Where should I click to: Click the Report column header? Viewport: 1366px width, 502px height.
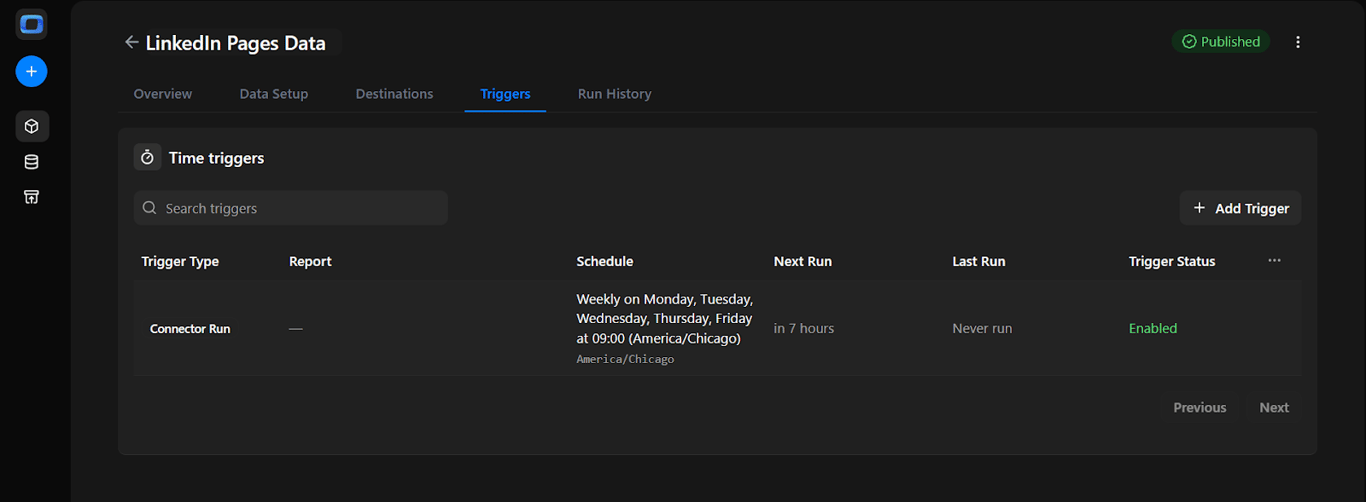[x=310, y=261]
